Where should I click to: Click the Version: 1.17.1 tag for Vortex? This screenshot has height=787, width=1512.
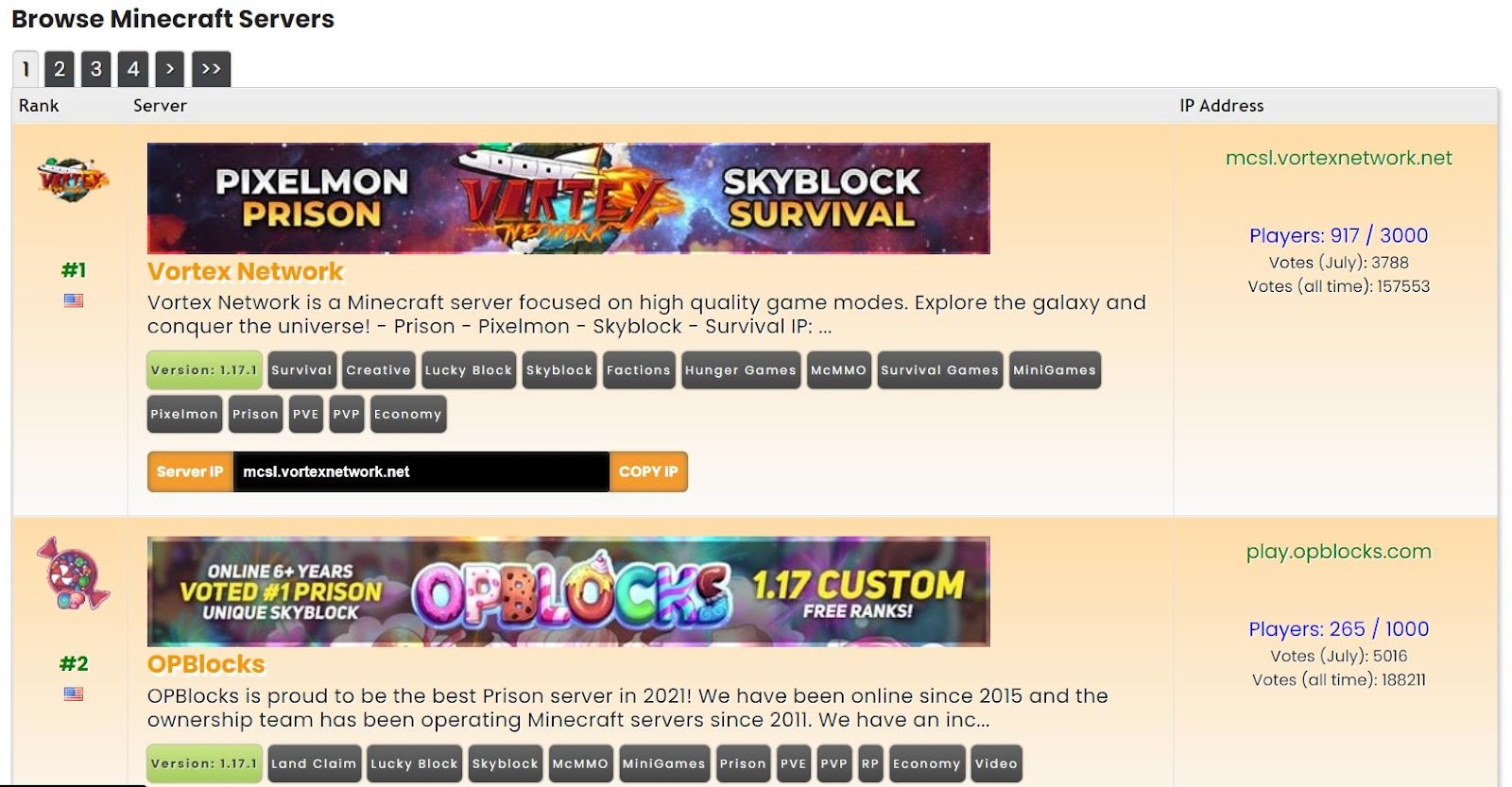[204, 370]
